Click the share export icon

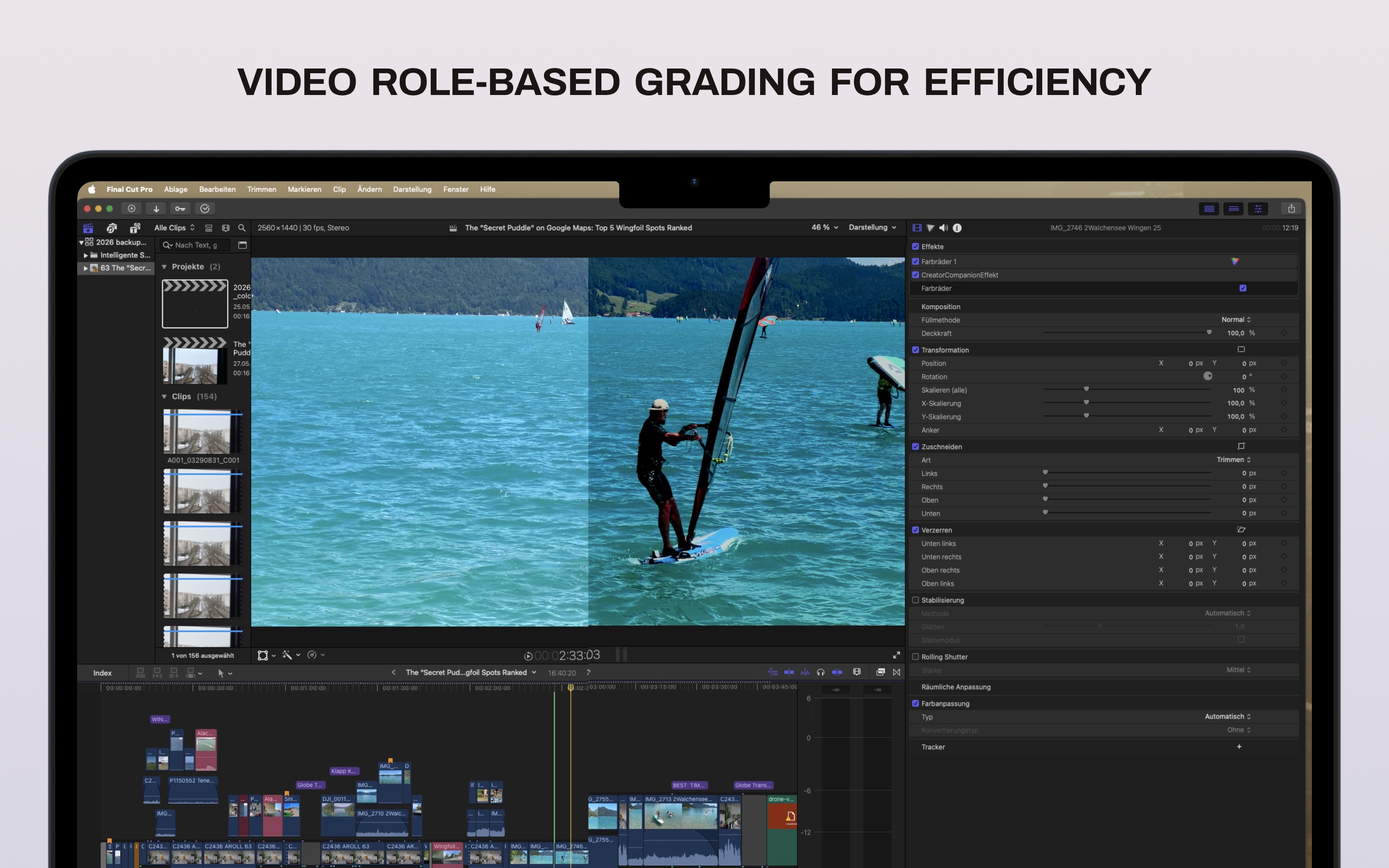coord(1291,209)
